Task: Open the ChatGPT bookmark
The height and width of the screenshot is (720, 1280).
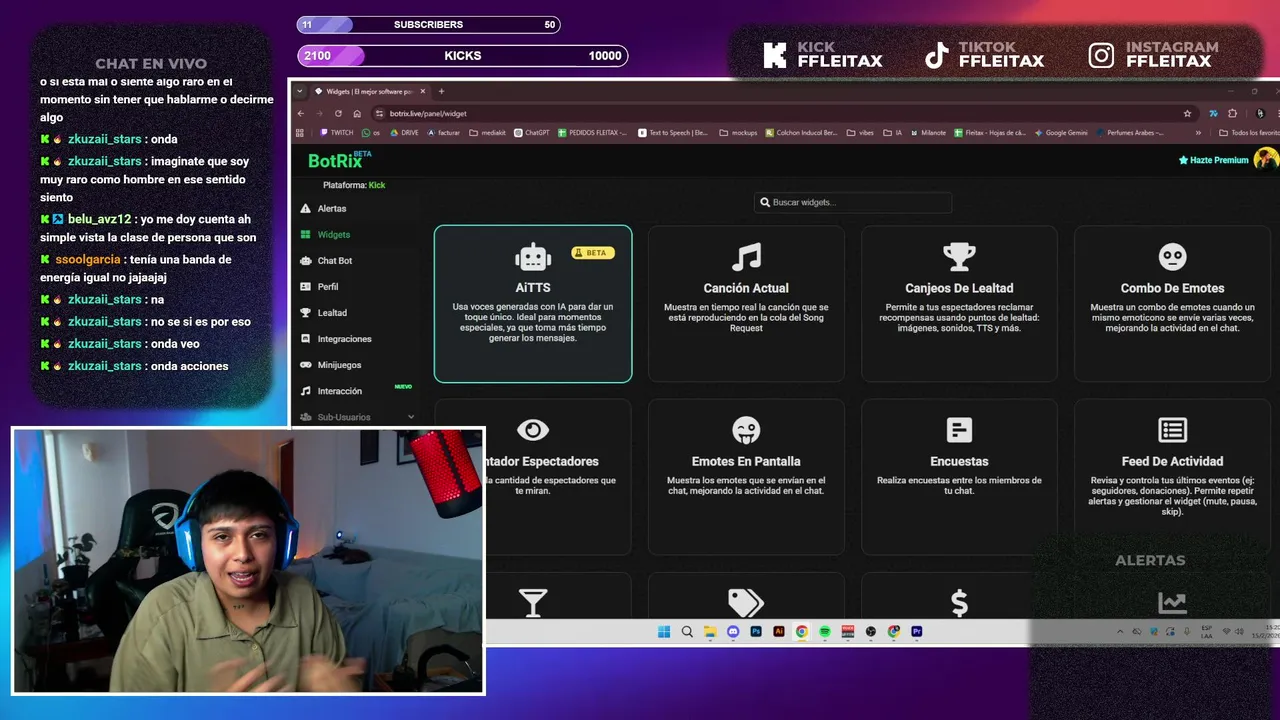Action: pos(531,132)
